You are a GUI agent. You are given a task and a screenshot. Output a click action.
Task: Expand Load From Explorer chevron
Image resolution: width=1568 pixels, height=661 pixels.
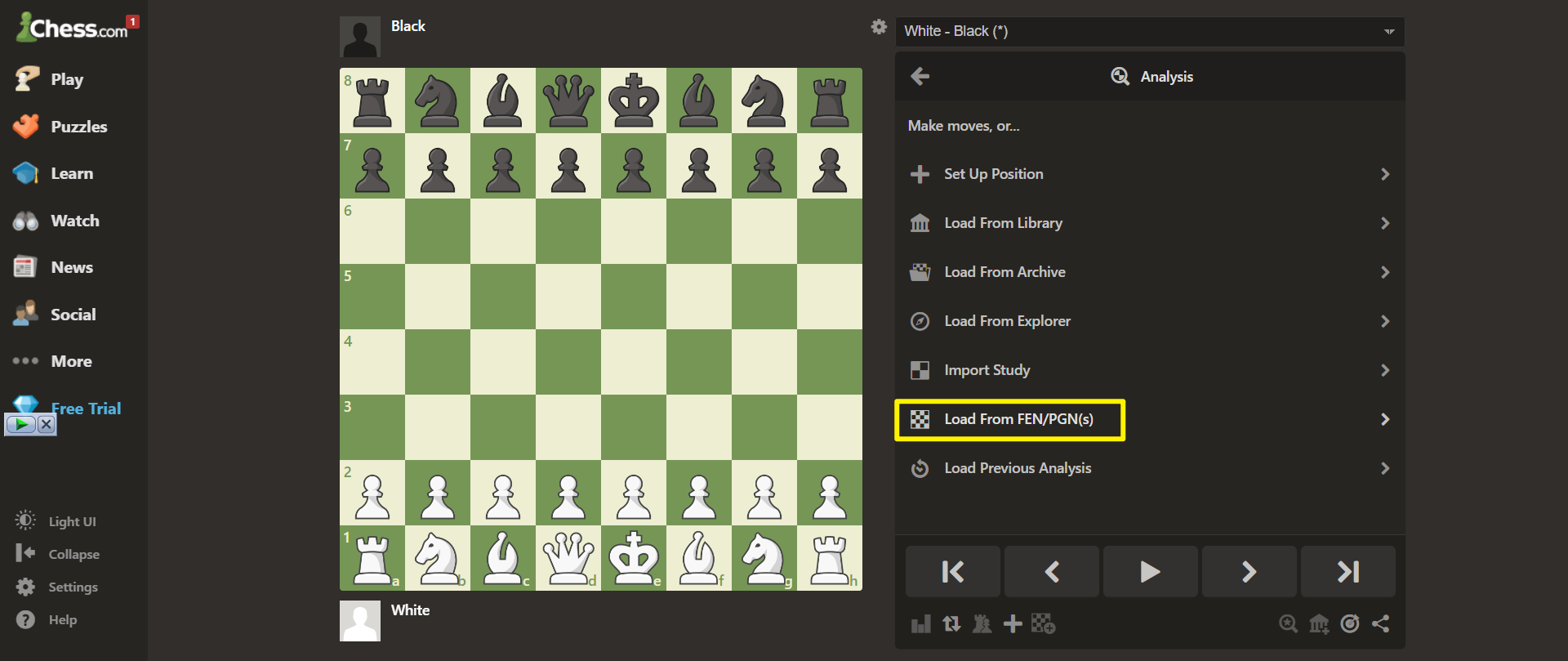pos(1385,321)
